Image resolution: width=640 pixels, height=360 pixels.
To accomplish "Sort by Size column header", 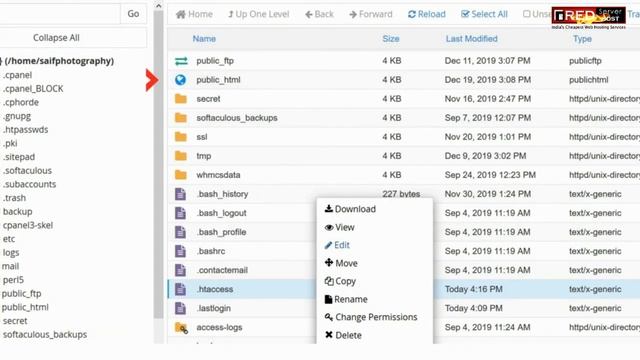I will [391, 39].
